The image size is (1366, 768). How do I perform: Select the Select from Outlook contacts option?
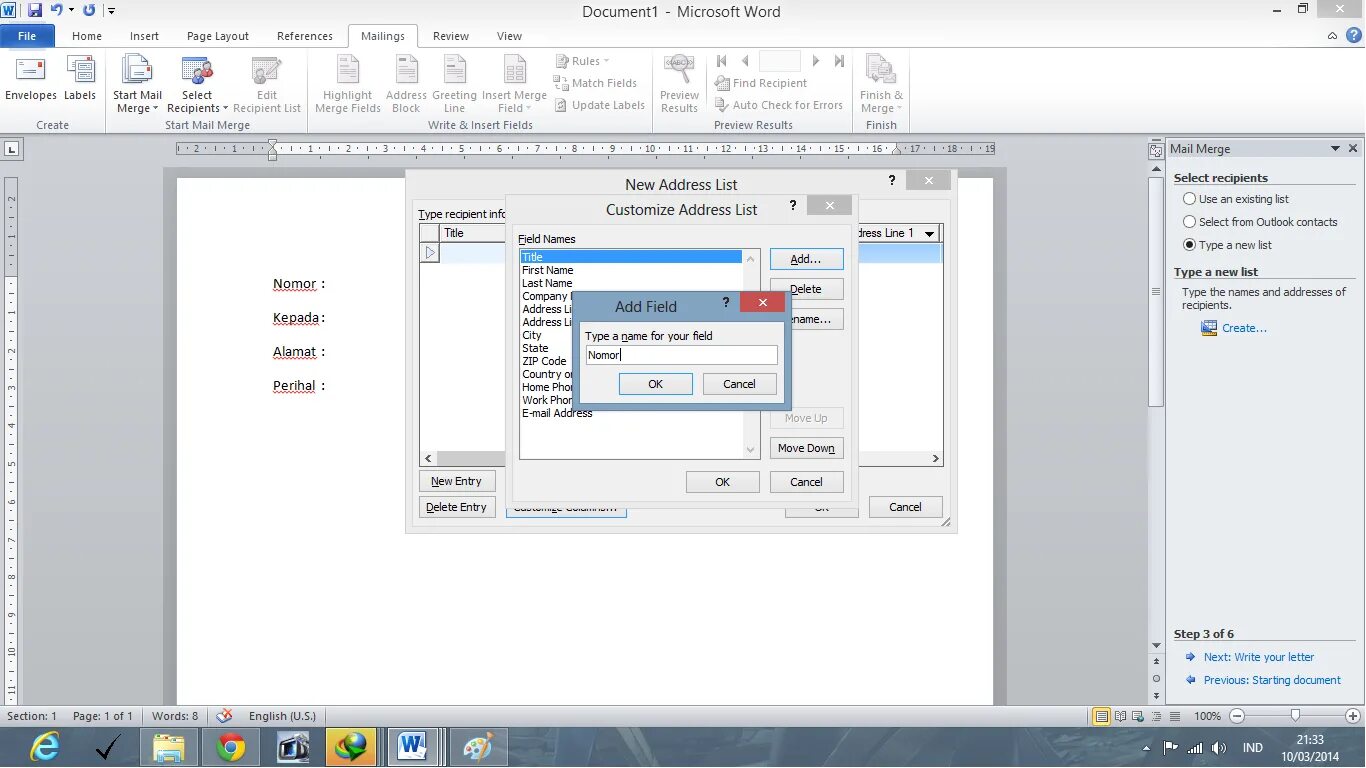[1260, 222]
